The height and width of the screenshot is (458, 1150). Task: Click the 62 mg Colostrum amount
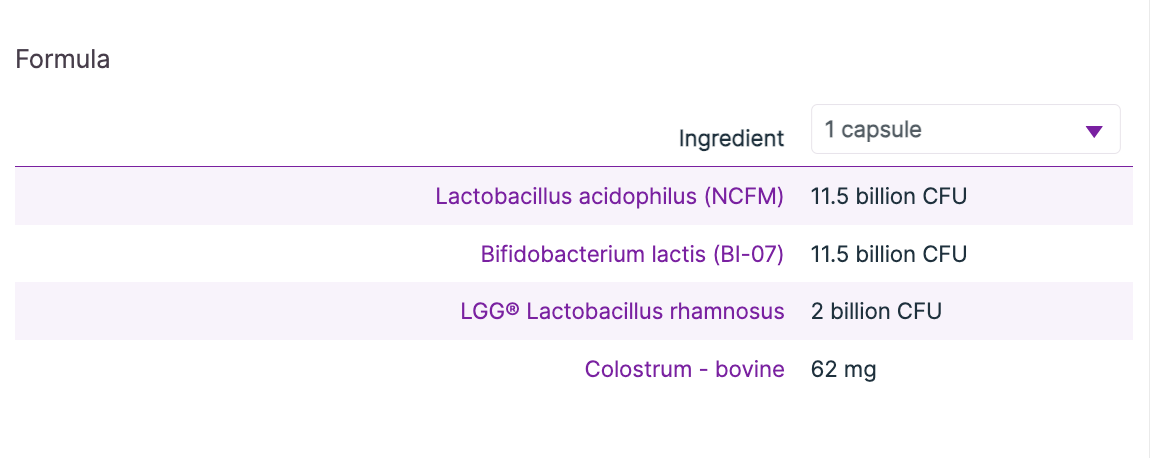pos(843,369)
